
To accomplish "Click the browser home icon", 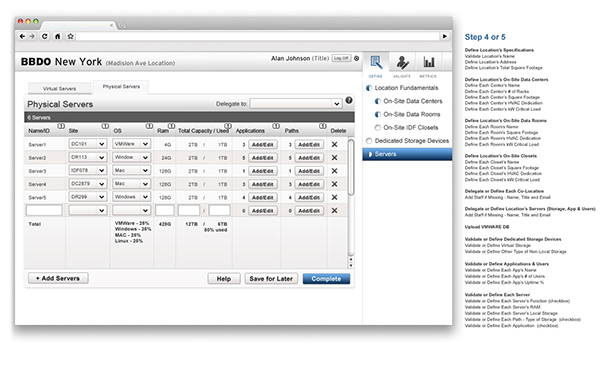I will (x=57, y=36).
